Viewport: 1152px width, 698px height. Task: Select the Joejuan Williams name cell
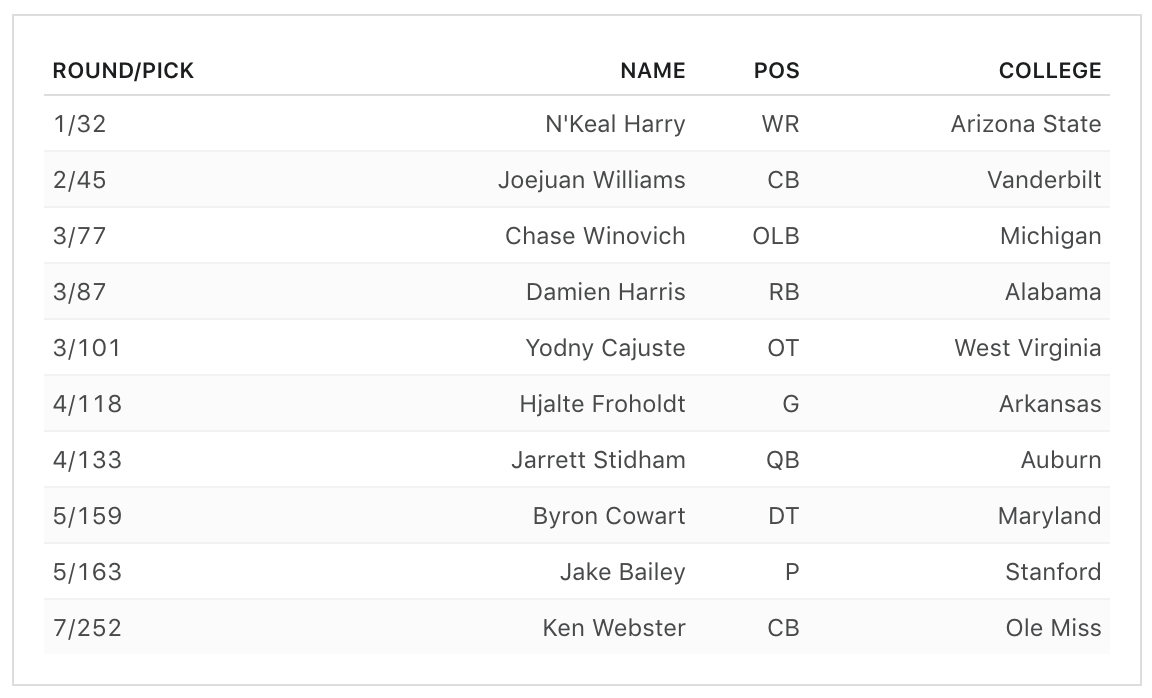(591, 181)
